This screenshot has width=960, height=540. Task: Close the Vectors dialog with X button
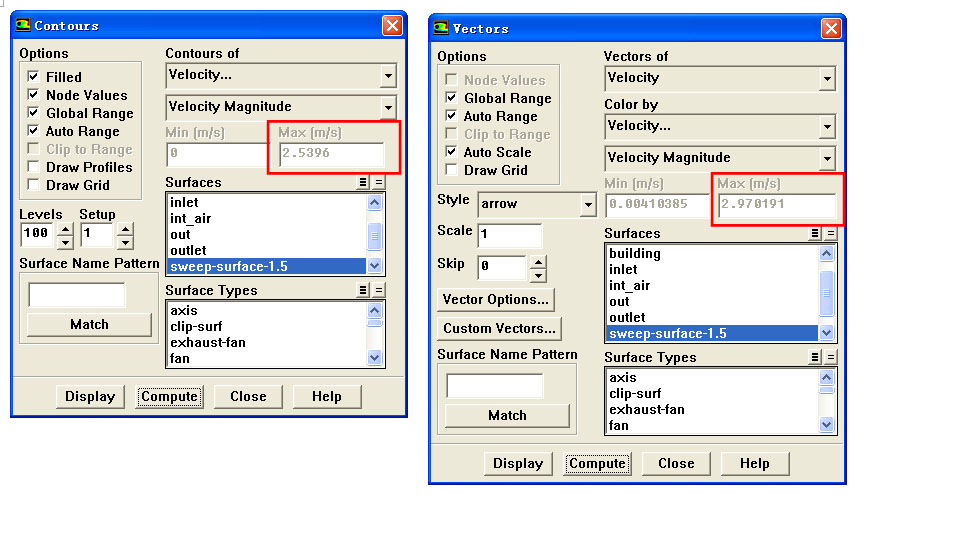(x=831, y=28)
